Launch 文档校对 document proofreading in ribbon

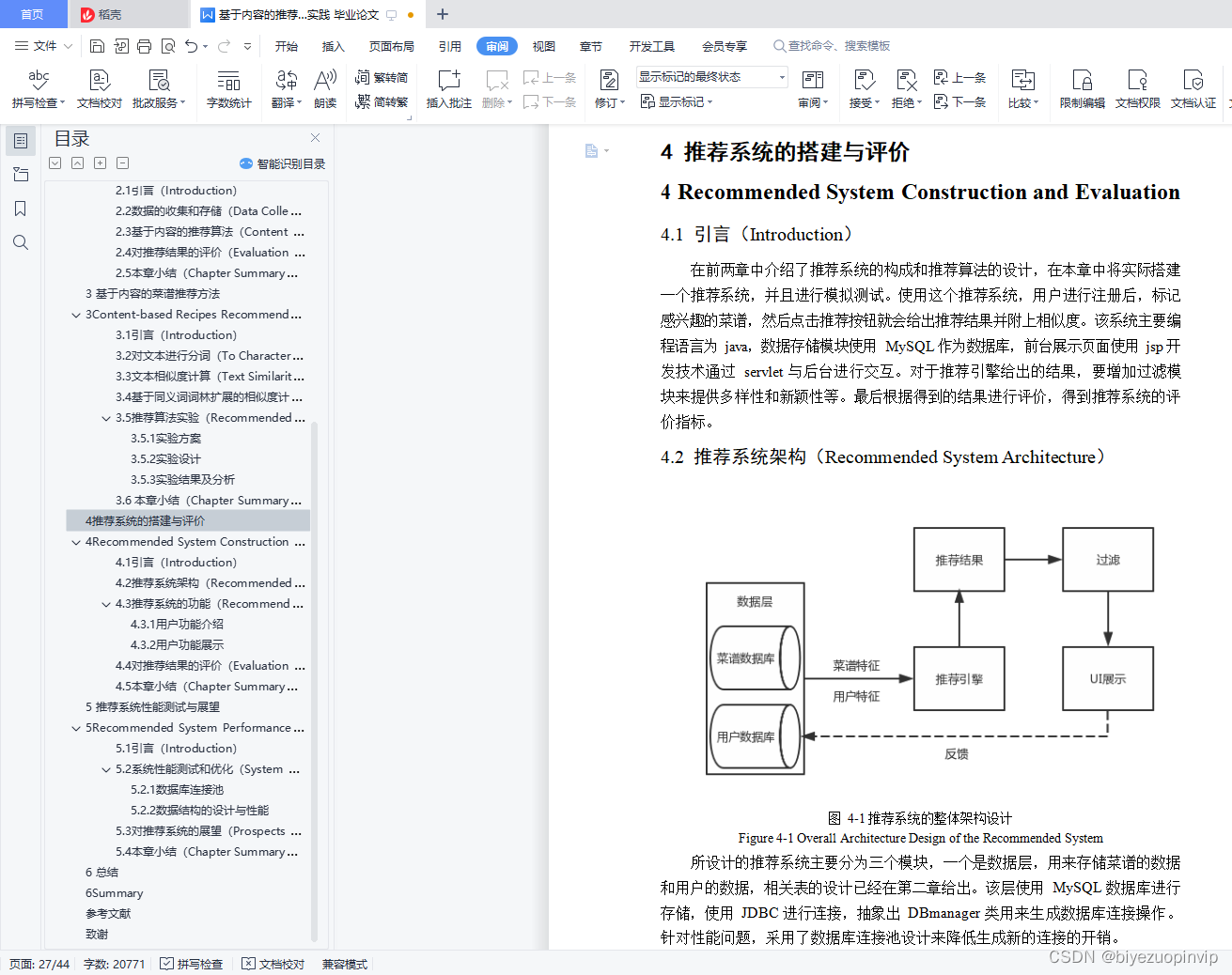100,89
